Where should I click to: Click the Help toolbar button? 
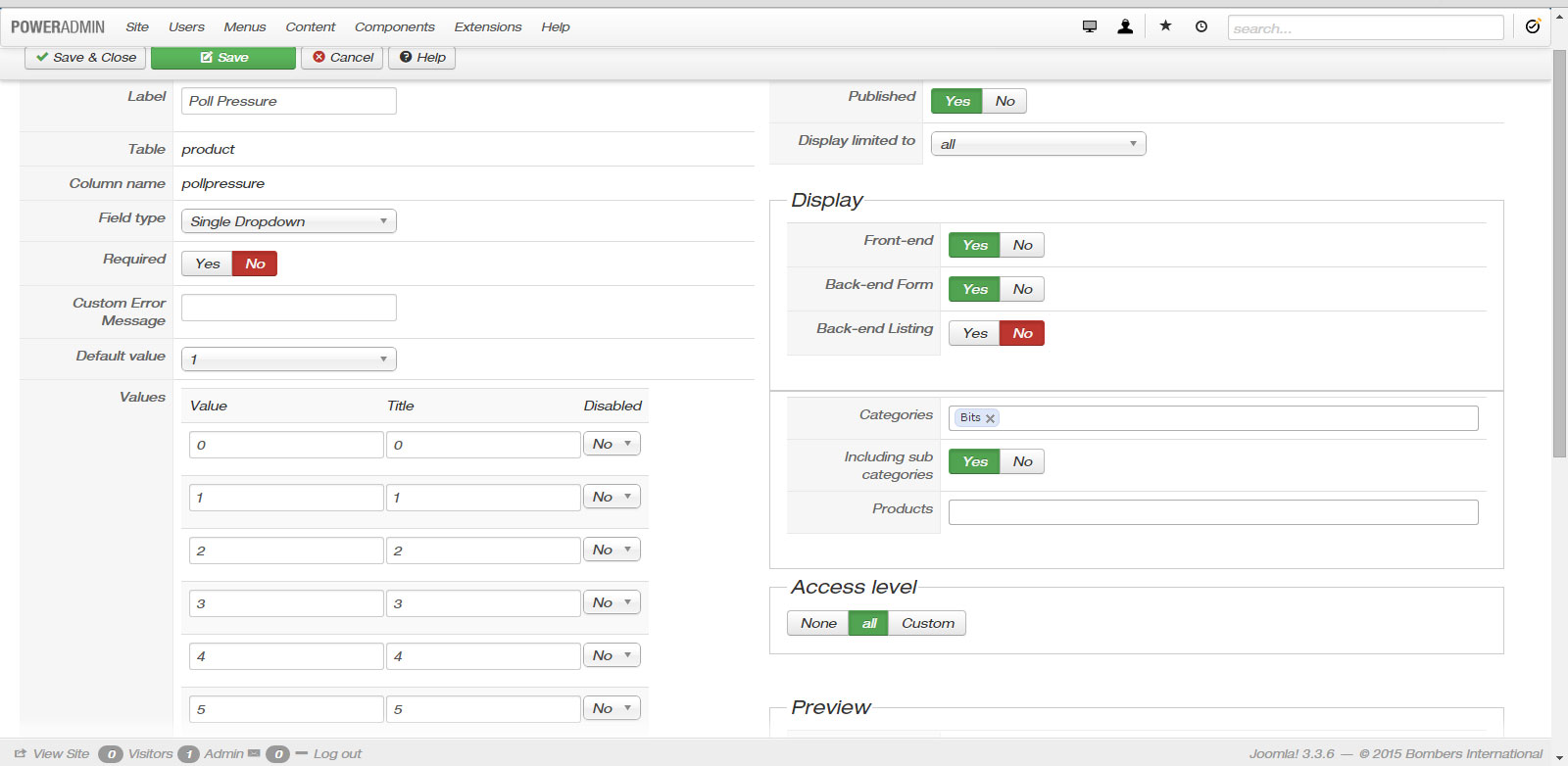point(422,57)
